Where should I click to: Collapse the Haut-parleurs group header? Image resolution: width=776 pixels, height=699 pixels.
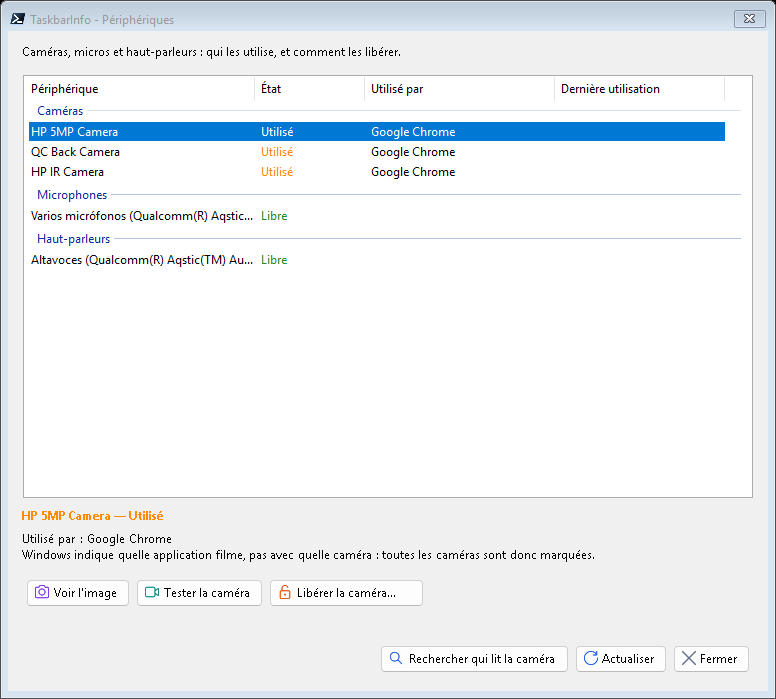pos(73,239)
